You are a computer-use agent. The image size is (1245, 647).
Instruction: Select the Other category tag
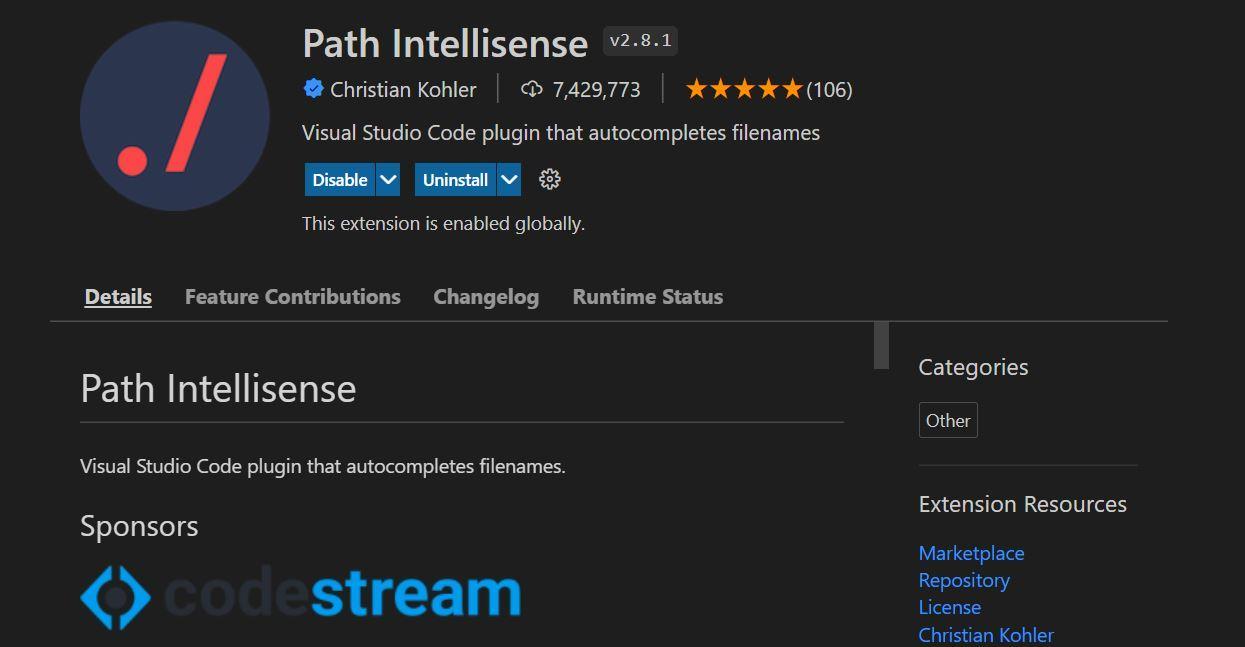point(947,420)
